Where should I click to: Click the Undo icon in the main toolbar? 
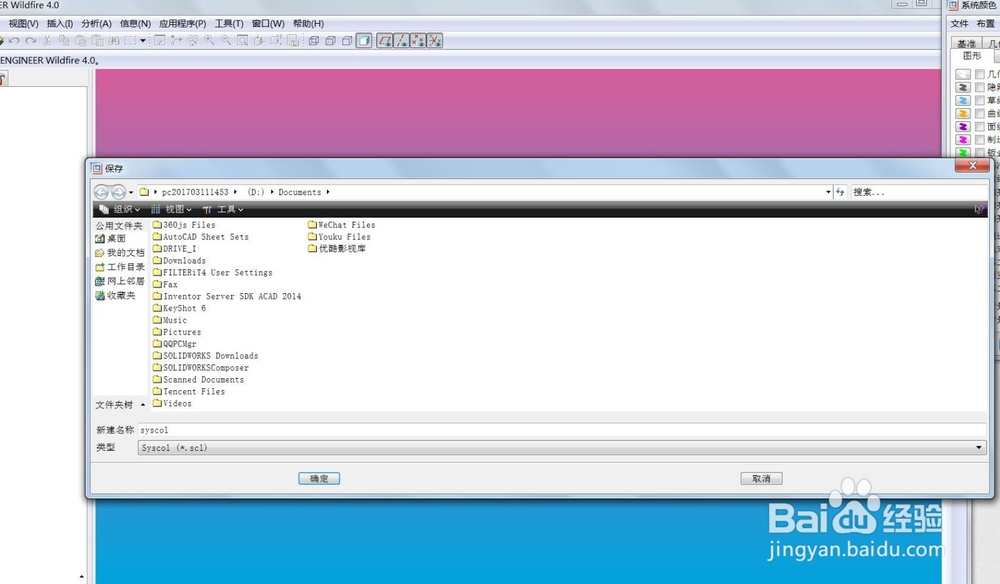tap(14, 41)
